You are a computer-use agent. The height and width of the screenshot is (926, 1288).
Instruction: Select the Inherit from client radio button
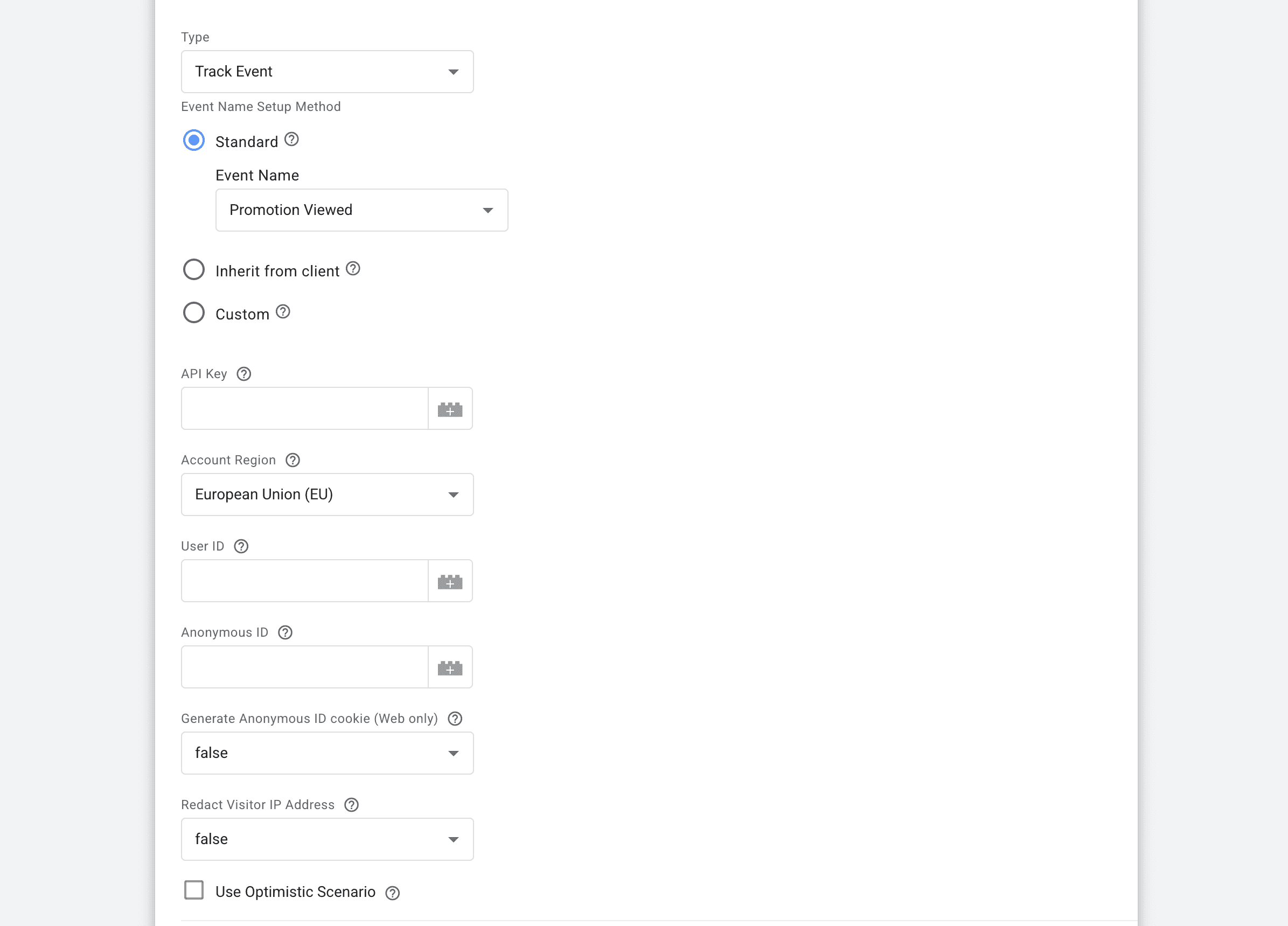pyautogui.click(x=193, y=269)
